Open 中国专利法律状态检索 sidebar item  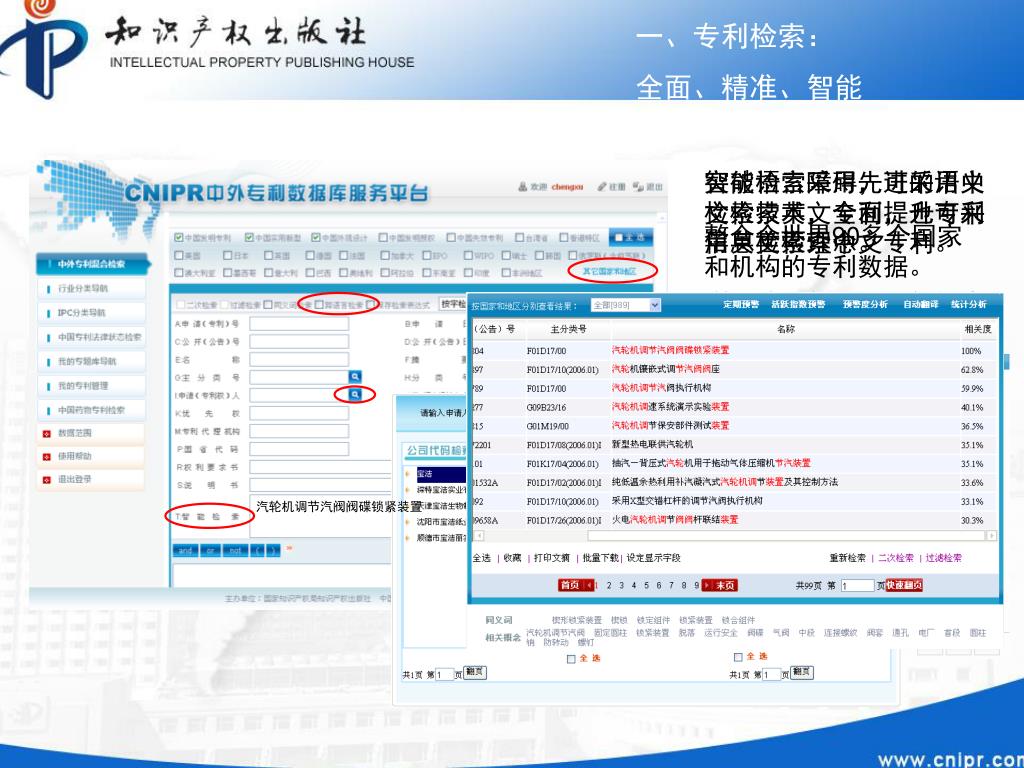[91, 338]
